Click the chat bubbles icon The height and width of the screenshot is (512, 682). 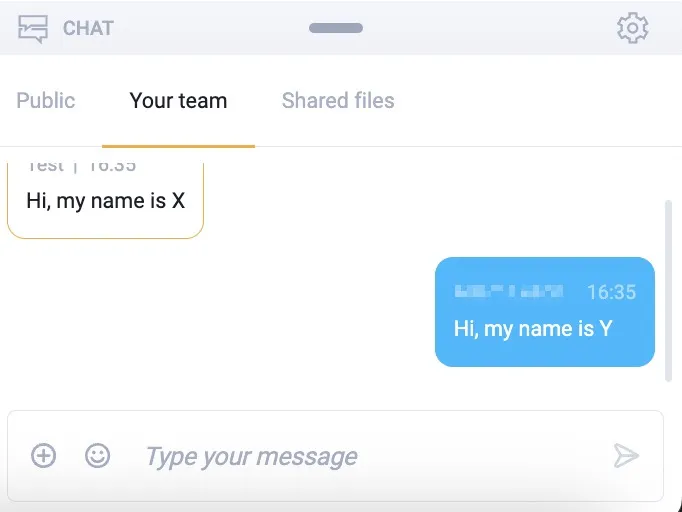click(33, 29)
